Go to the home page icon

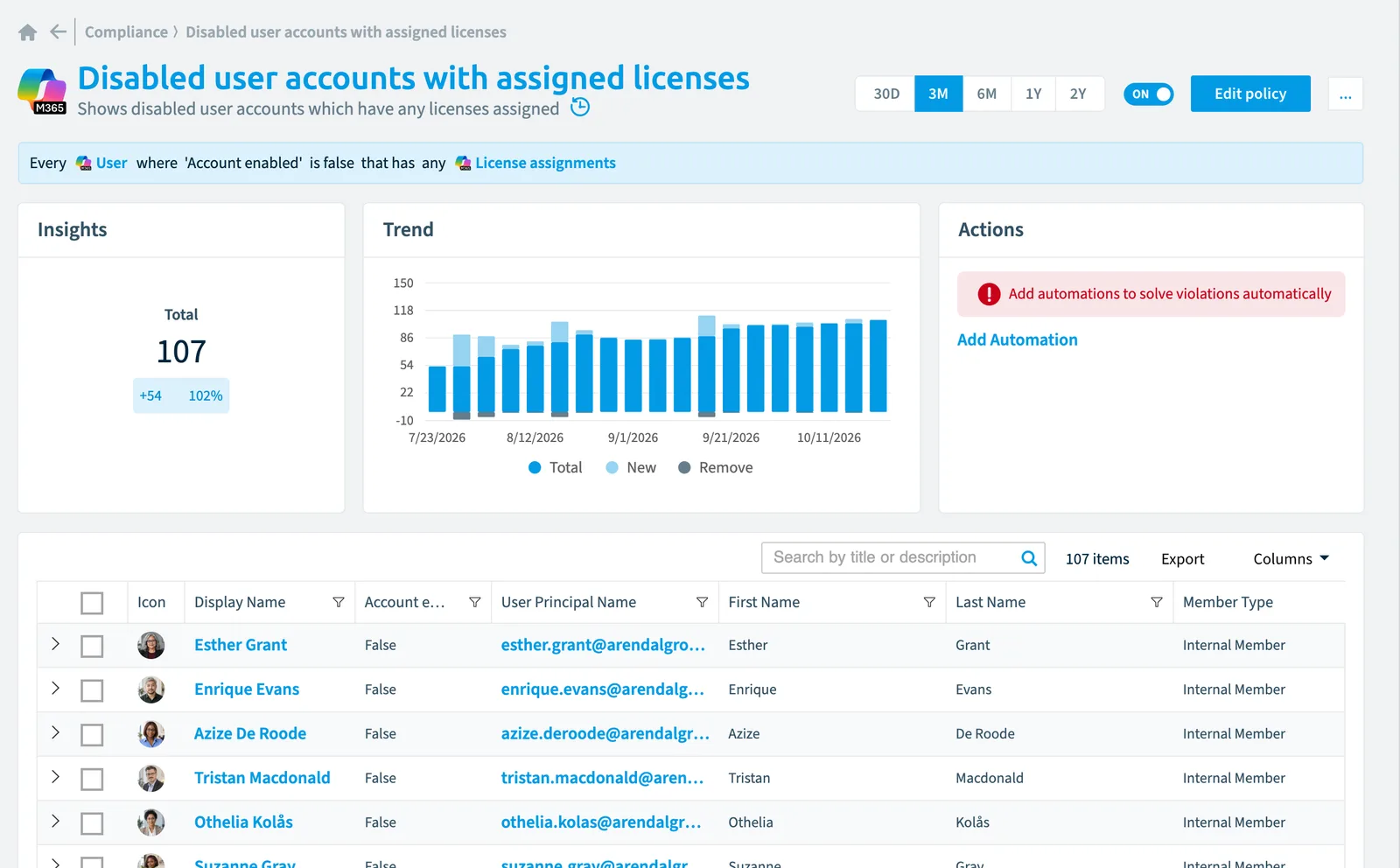pyautogui.click(x=27, y=32)
